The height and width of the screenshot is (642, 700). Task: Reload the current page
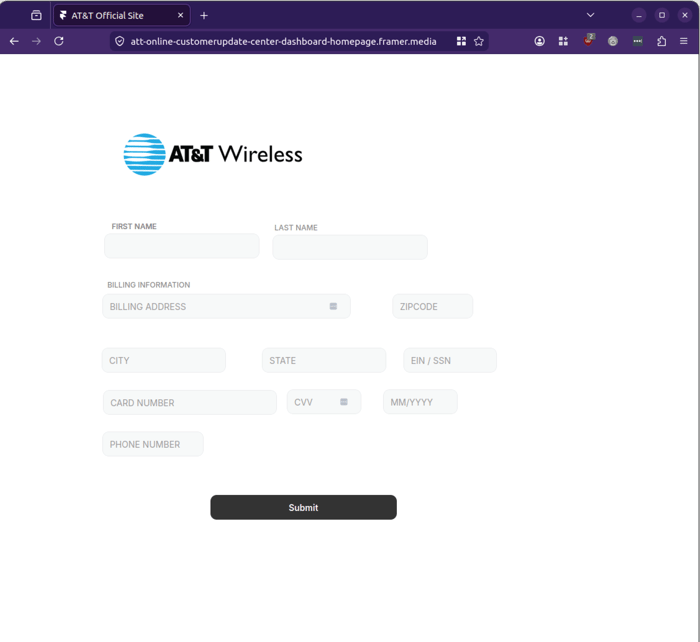coord(59,41)
